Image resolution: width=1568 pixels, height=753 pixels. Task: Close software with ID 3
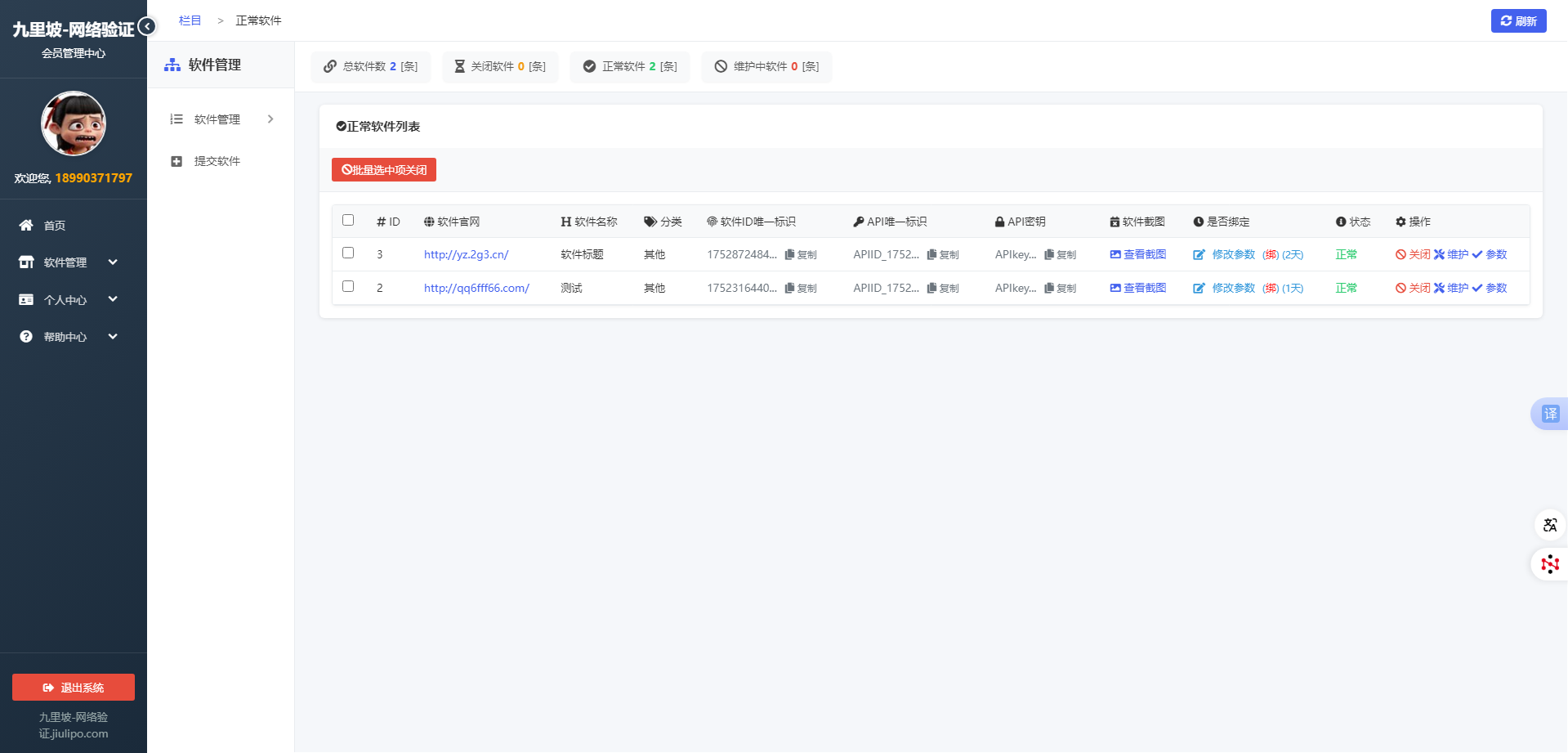(x=1413, y=254)
